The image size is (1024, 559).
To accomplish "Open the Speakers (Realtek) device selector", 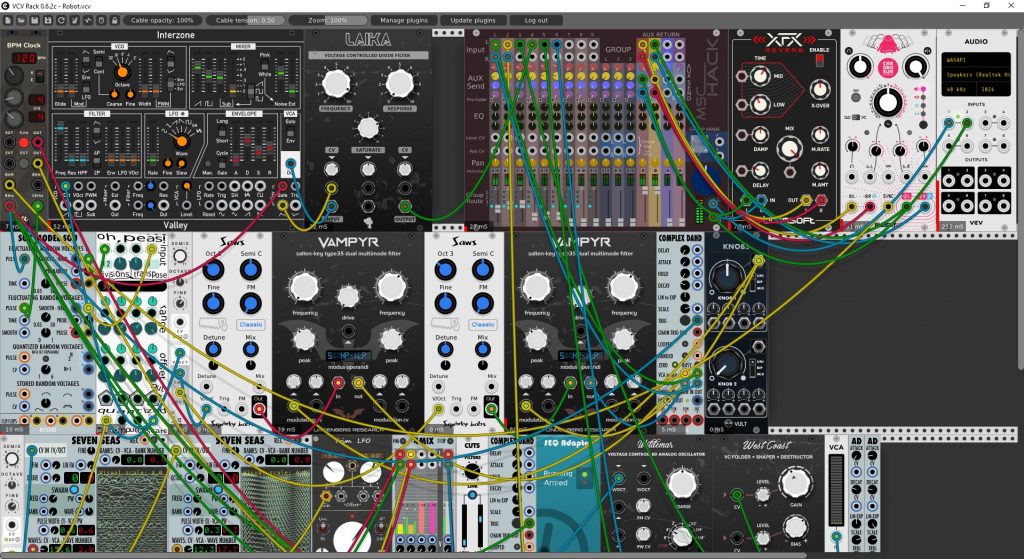I will 976,74.
